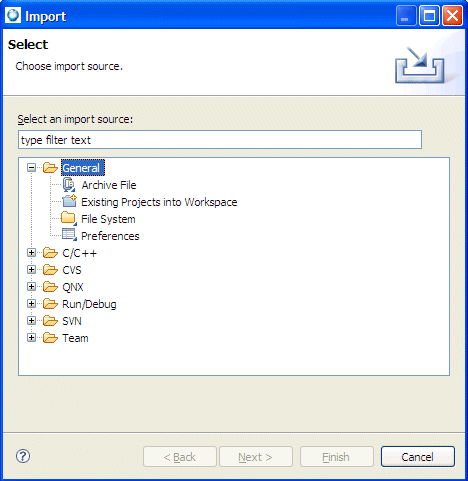
Task: Open context help with the question mark icon
Action: click(x=23, y=456)
